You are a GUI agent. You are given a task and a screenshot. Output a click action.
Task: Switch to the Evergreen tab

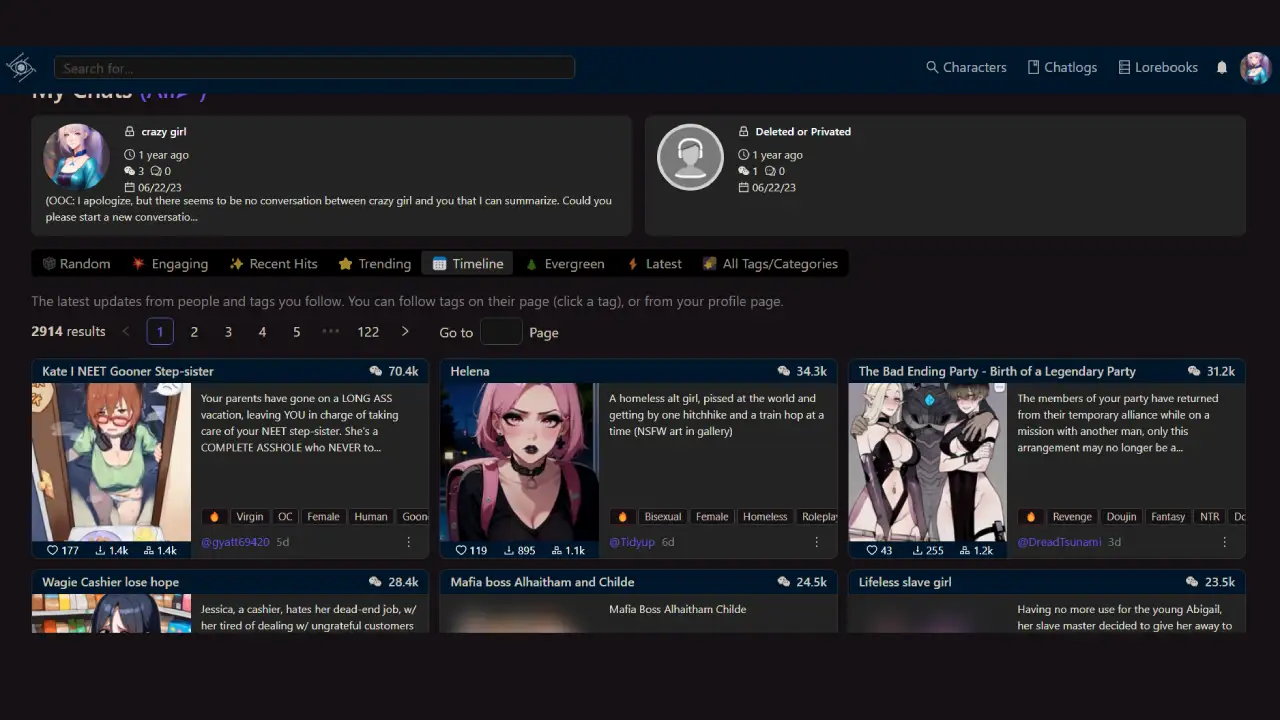(x=565, y=263)
